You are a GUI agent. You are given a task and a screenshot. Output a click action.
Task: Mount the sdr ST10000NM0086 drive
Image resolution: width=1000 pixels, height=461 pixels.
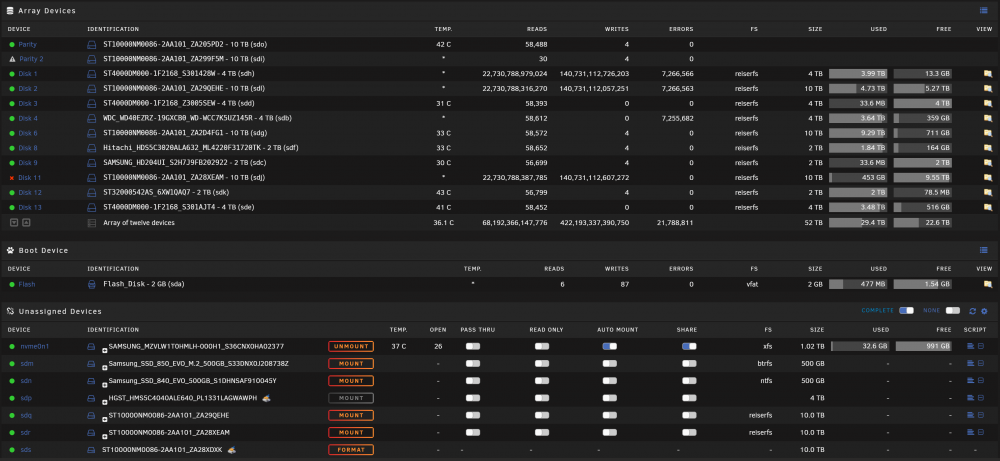[351, 432]
